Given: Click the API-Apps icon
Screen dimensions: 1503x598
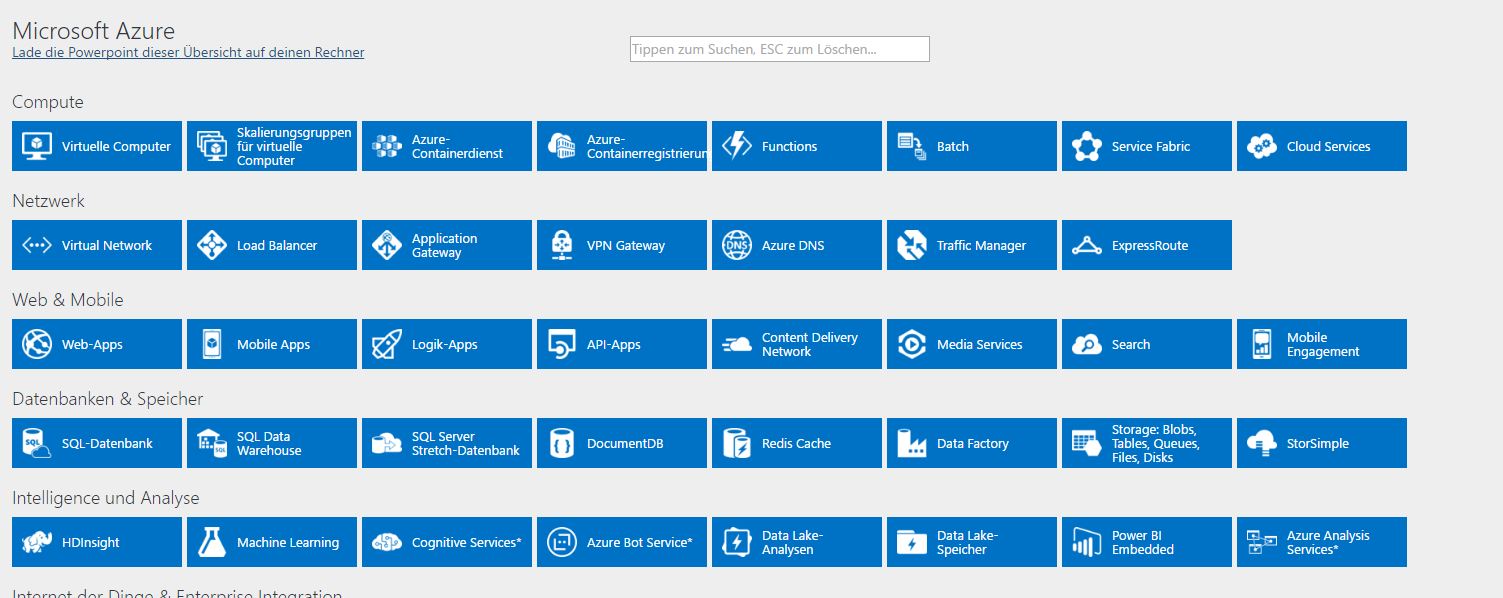Looking at the screenshot, I should (x=562, y=344).
